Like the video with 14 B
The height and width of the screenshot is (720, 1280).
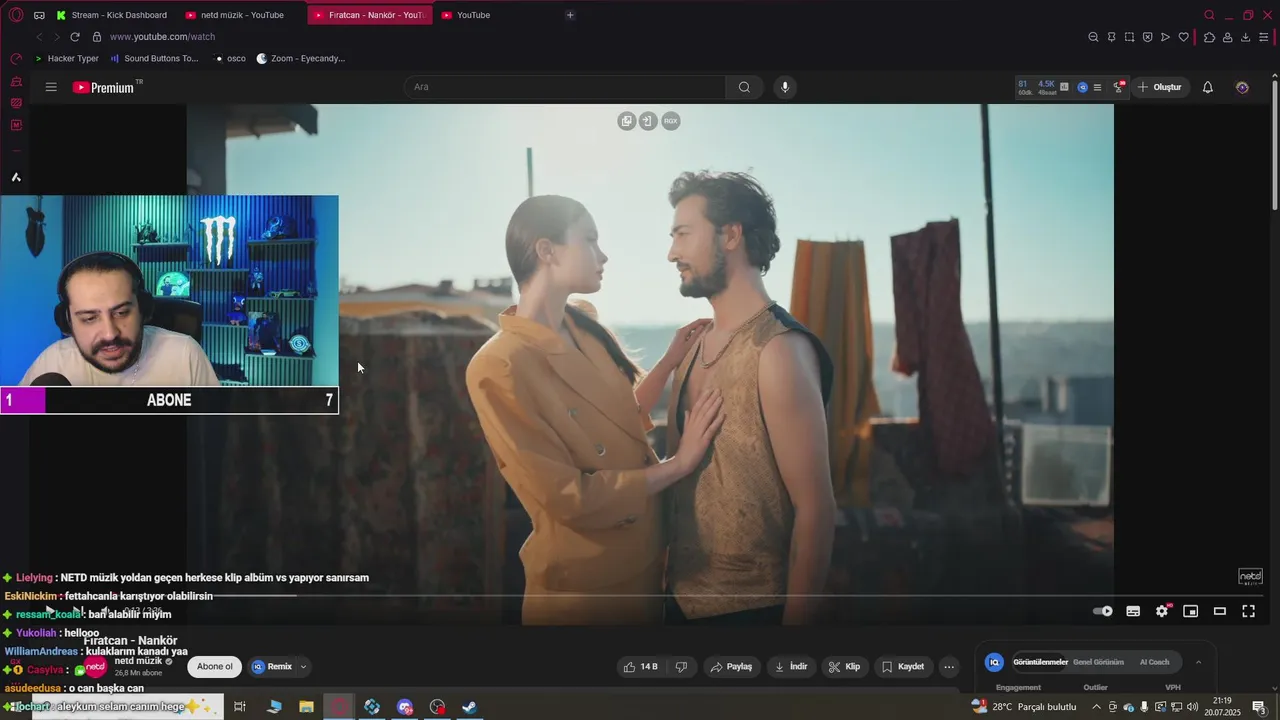pos(640,667)
